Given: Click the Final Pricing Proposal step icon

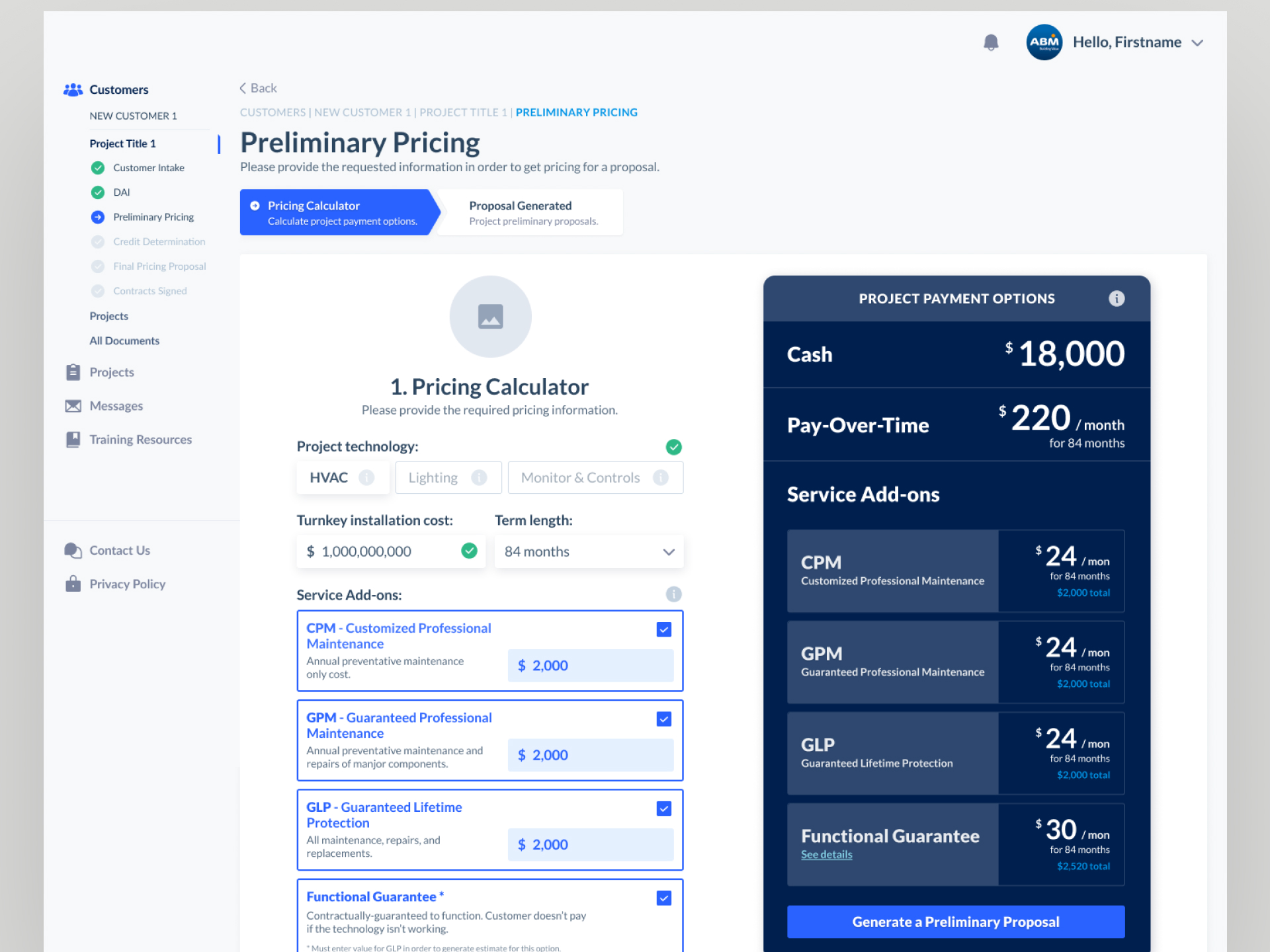Looking at the screenshot, I should (98, 266).
